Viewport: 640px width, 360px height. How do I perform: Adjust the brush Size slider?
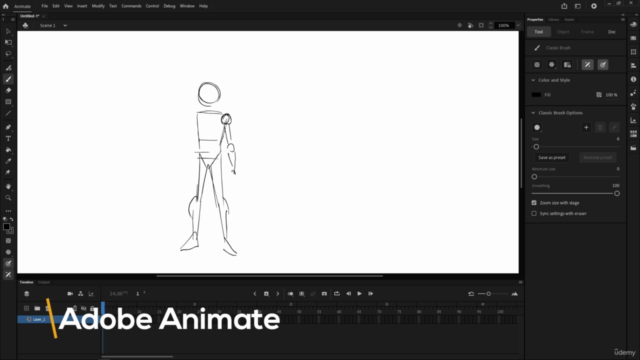pyautogui.click(x=576, y=147)
